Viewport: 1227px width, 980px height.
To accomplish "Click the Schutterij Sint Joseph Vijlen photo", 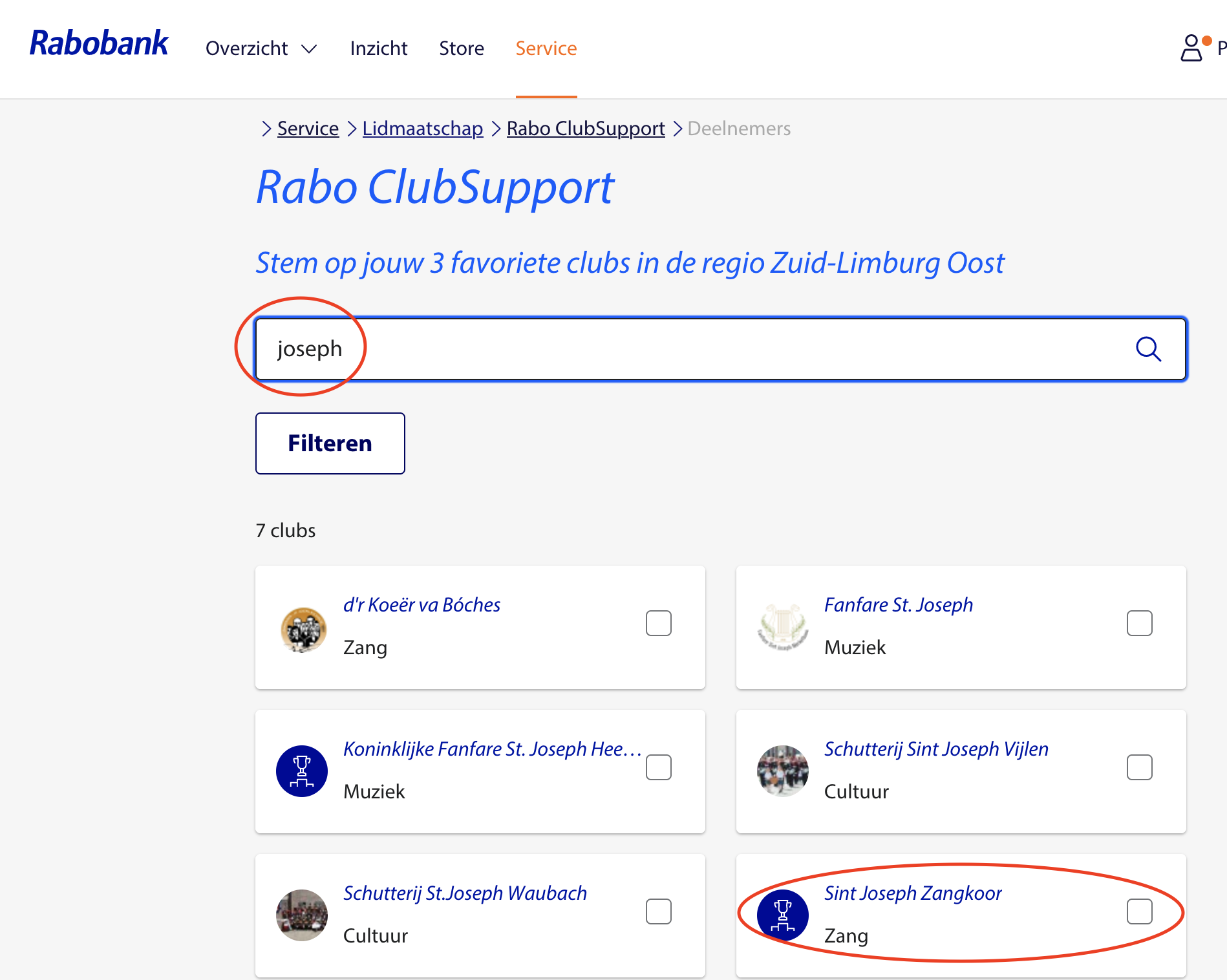I will (x=782, y=771).
